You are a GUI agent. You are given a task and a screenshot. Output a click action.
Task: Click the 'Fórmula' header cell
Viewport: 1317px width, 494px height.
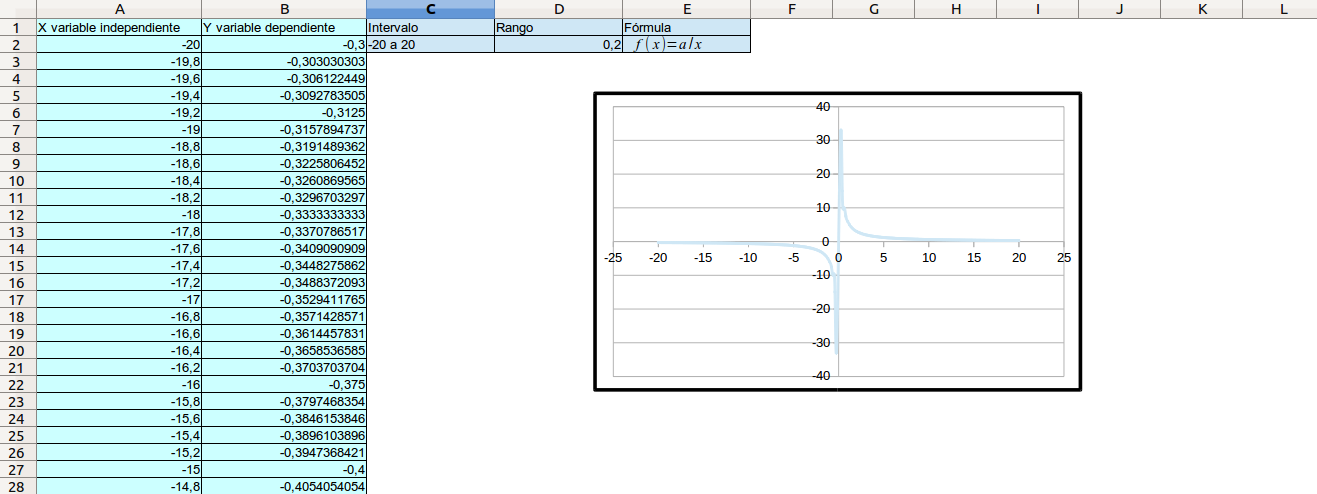point(686,27)
